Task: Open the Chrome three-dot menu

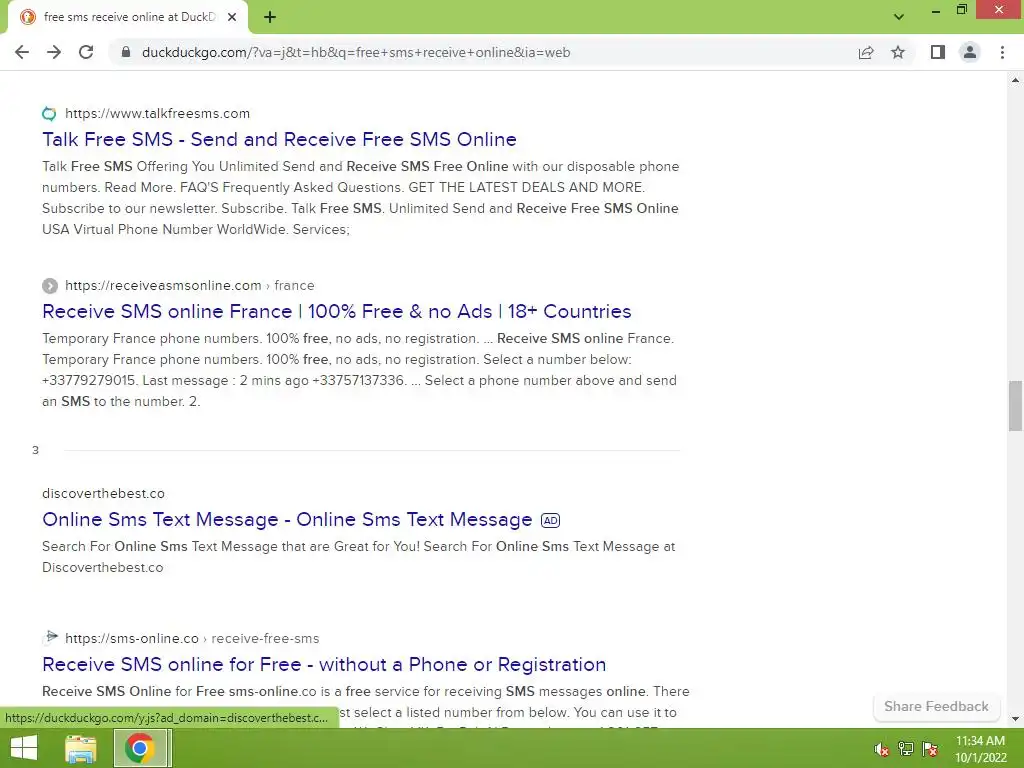Action: (1002, 52)
